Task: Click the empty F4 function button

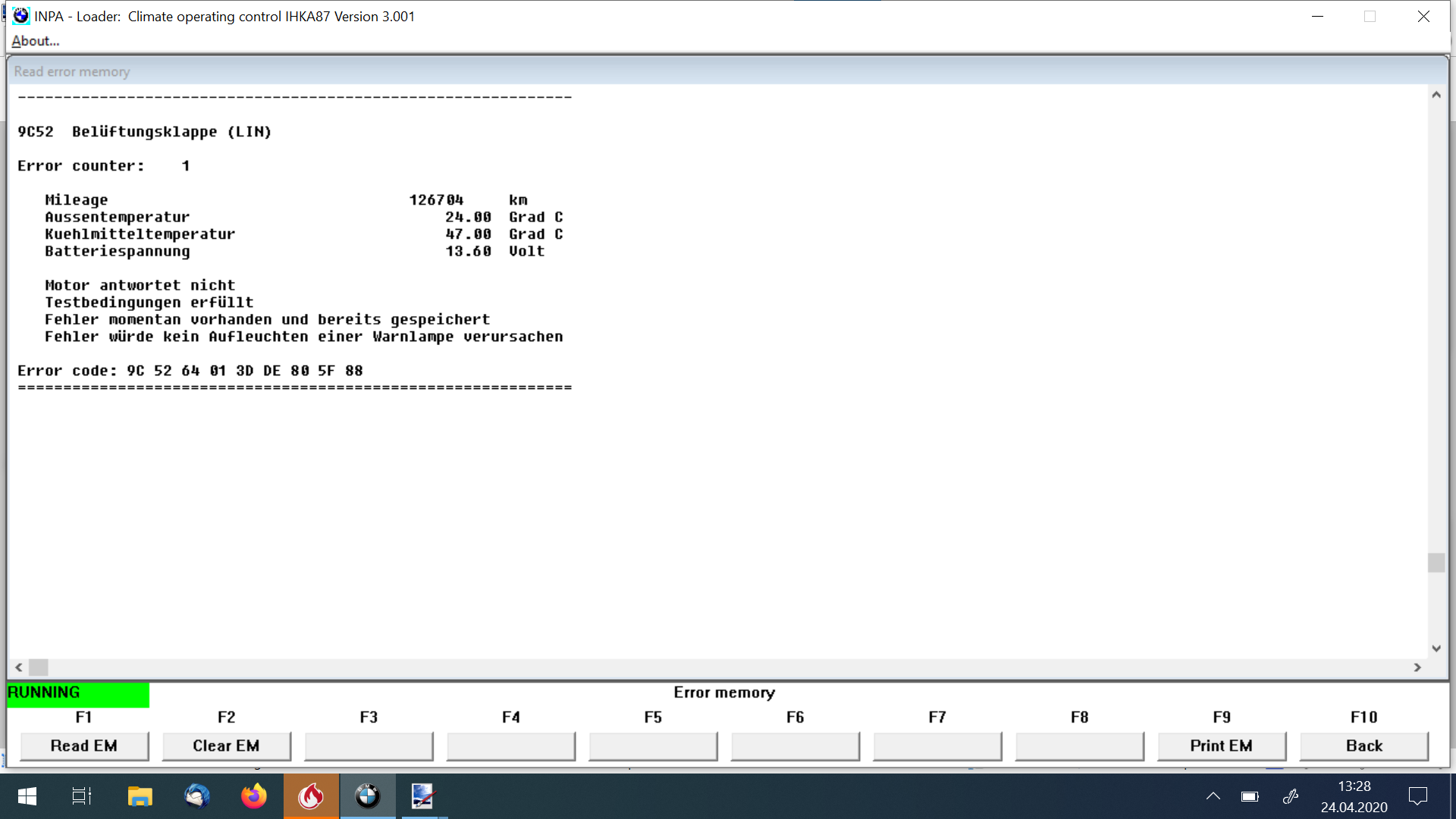Action: pos(511,746)
